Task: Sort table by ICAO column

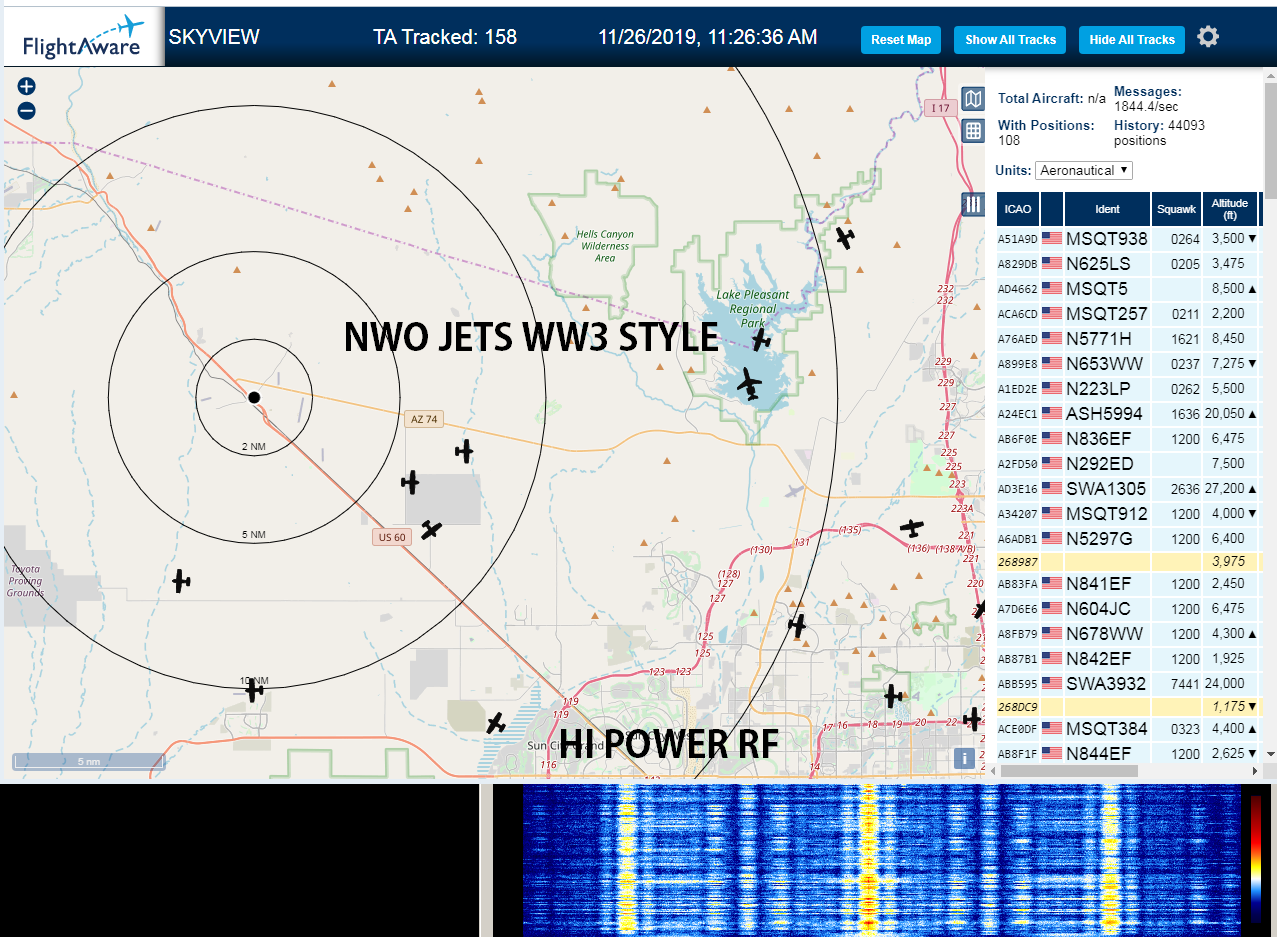Action: pyautogui.click(x=1017, y=209)
